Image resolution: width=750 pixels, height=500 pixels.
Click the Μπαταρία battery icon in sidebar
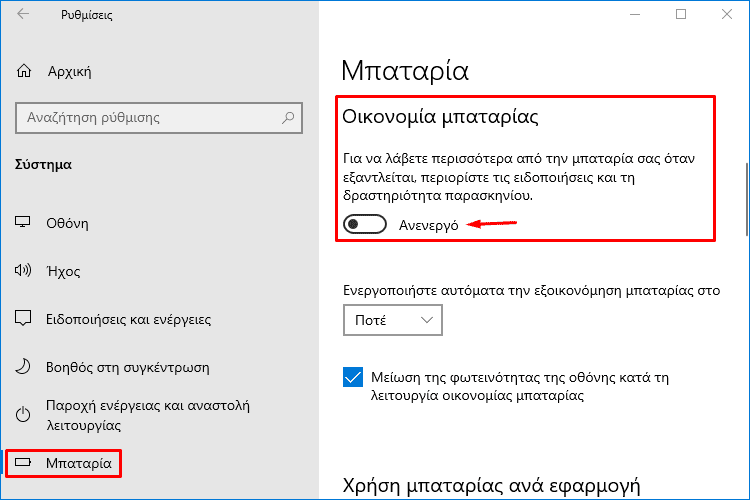point(22,462)
